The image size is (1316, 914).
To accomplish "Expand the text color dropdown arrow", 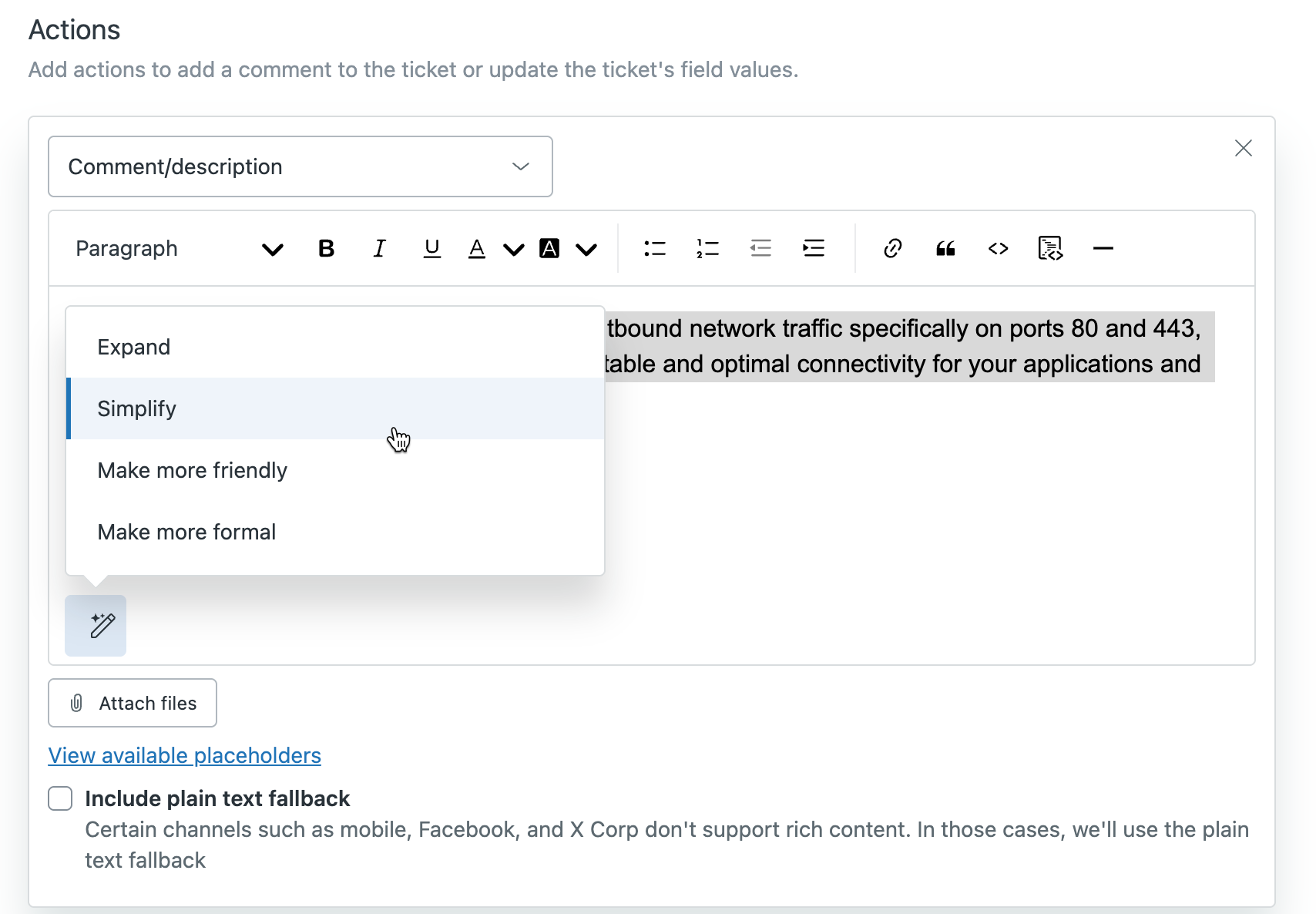I will pos(513,248).
